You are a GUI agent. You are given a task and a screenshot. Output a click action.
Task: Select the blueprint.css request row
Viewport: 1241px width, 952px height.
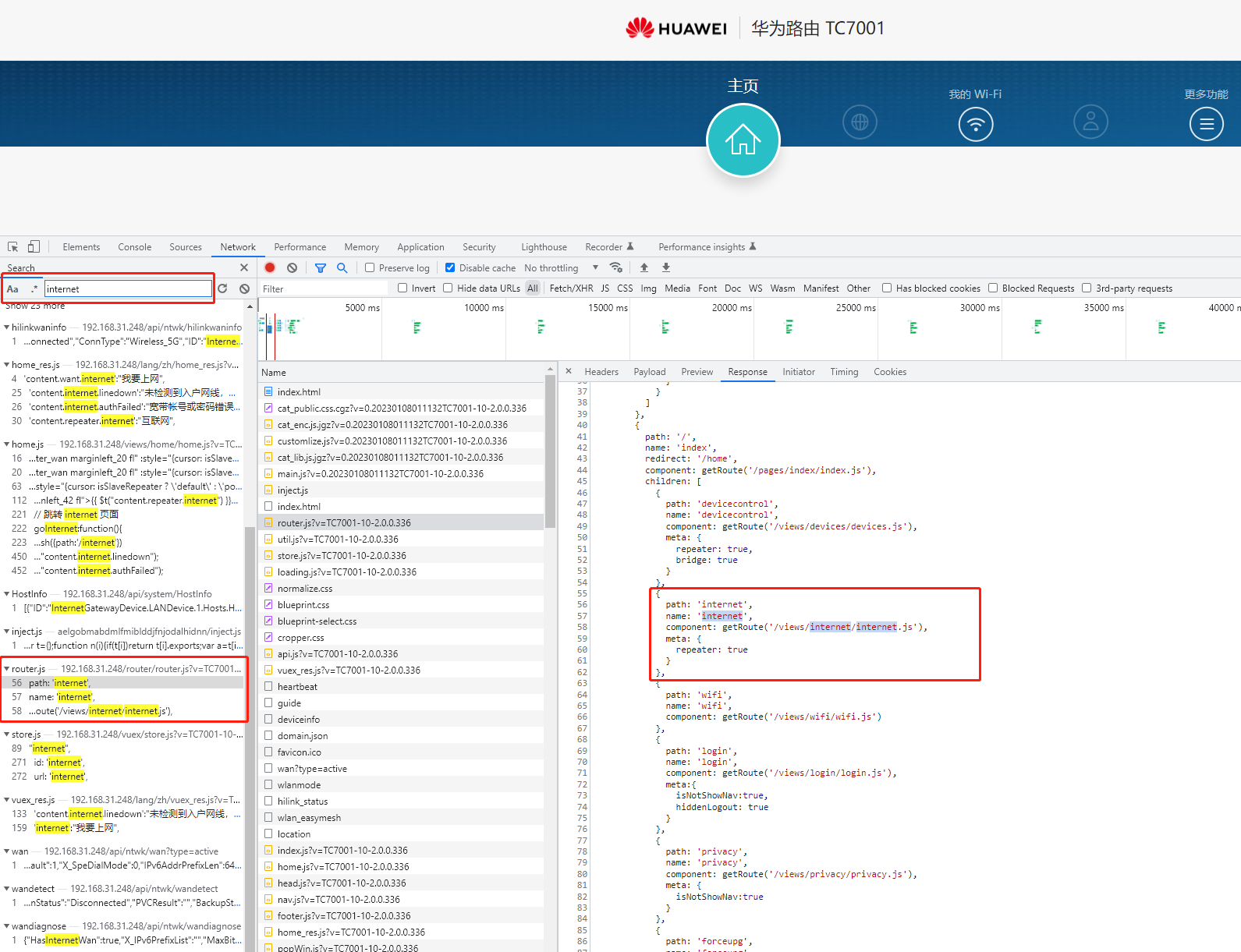[x=402, y=604]
